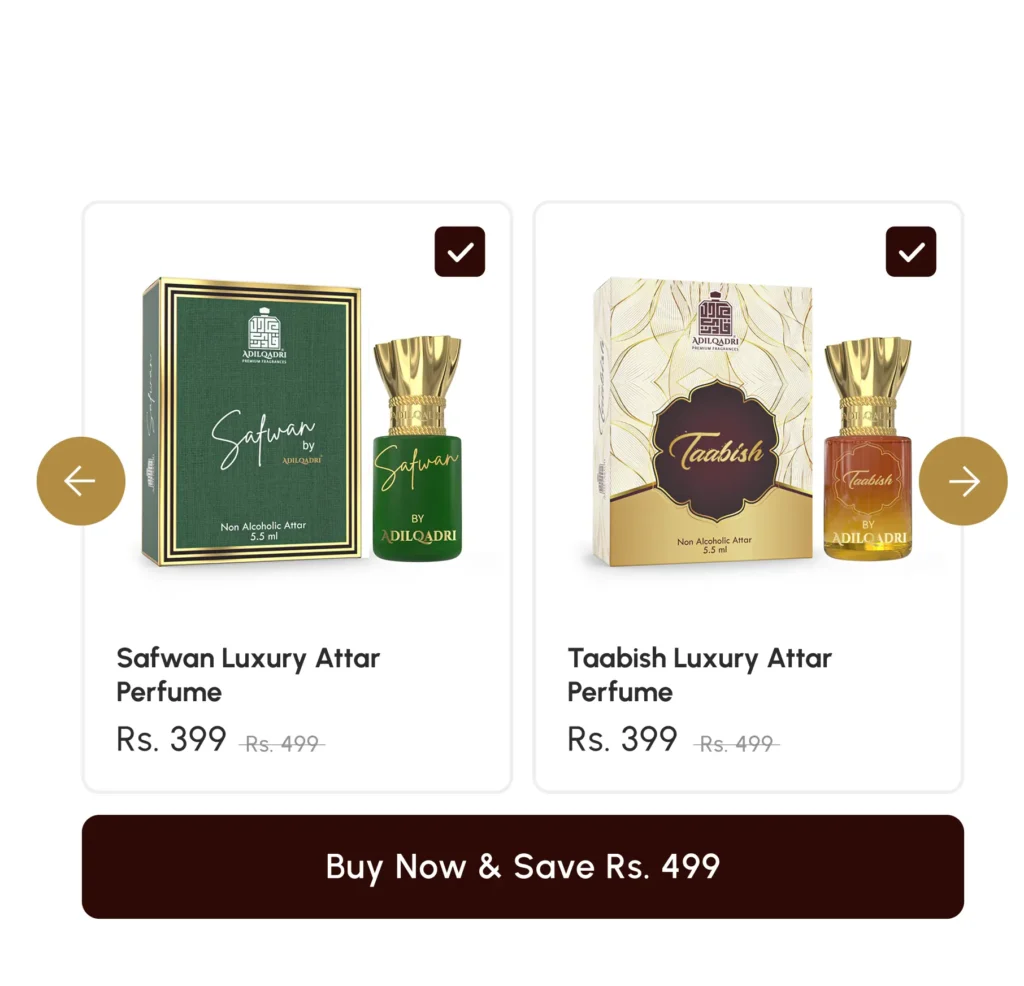Uncheck the Safwan Luxury Attar checkbox
The width and height of the screenshot is (1024, 986).
pyautogui.click(x=460, y=251)
